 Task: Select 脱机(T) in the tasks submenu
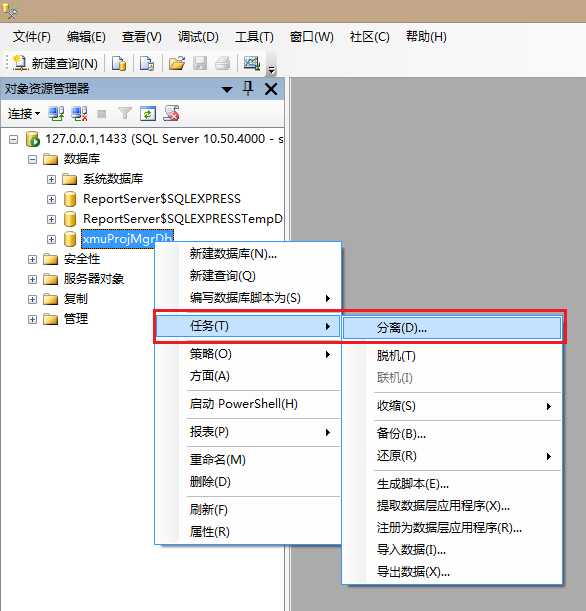pyautogui.click(x=452, y=356)
